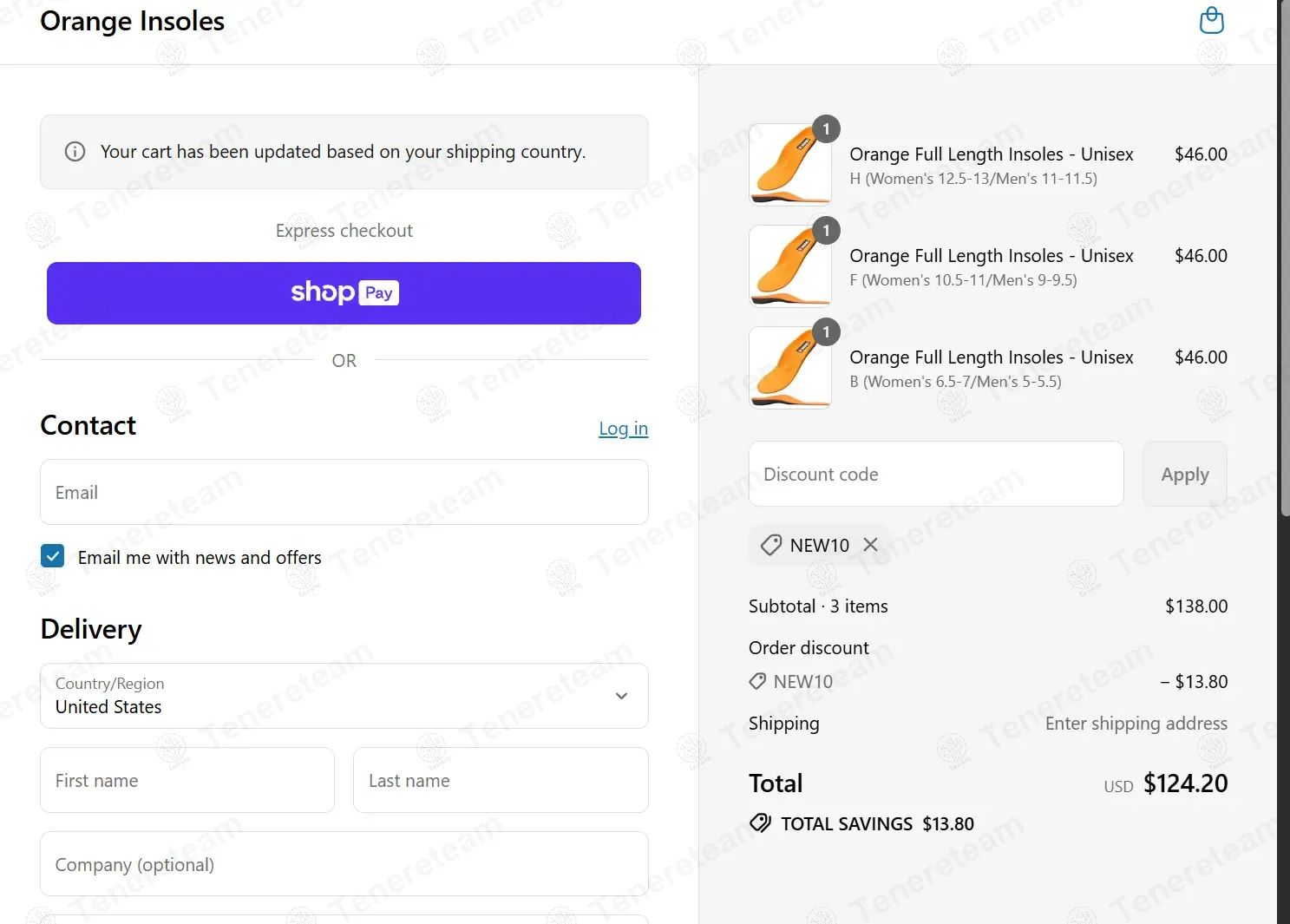Image resolution: width=1290 pixels, height=924 pixels.
Task: Click the tag icon beside Order discount NEW10
Action: pos(757,681)
